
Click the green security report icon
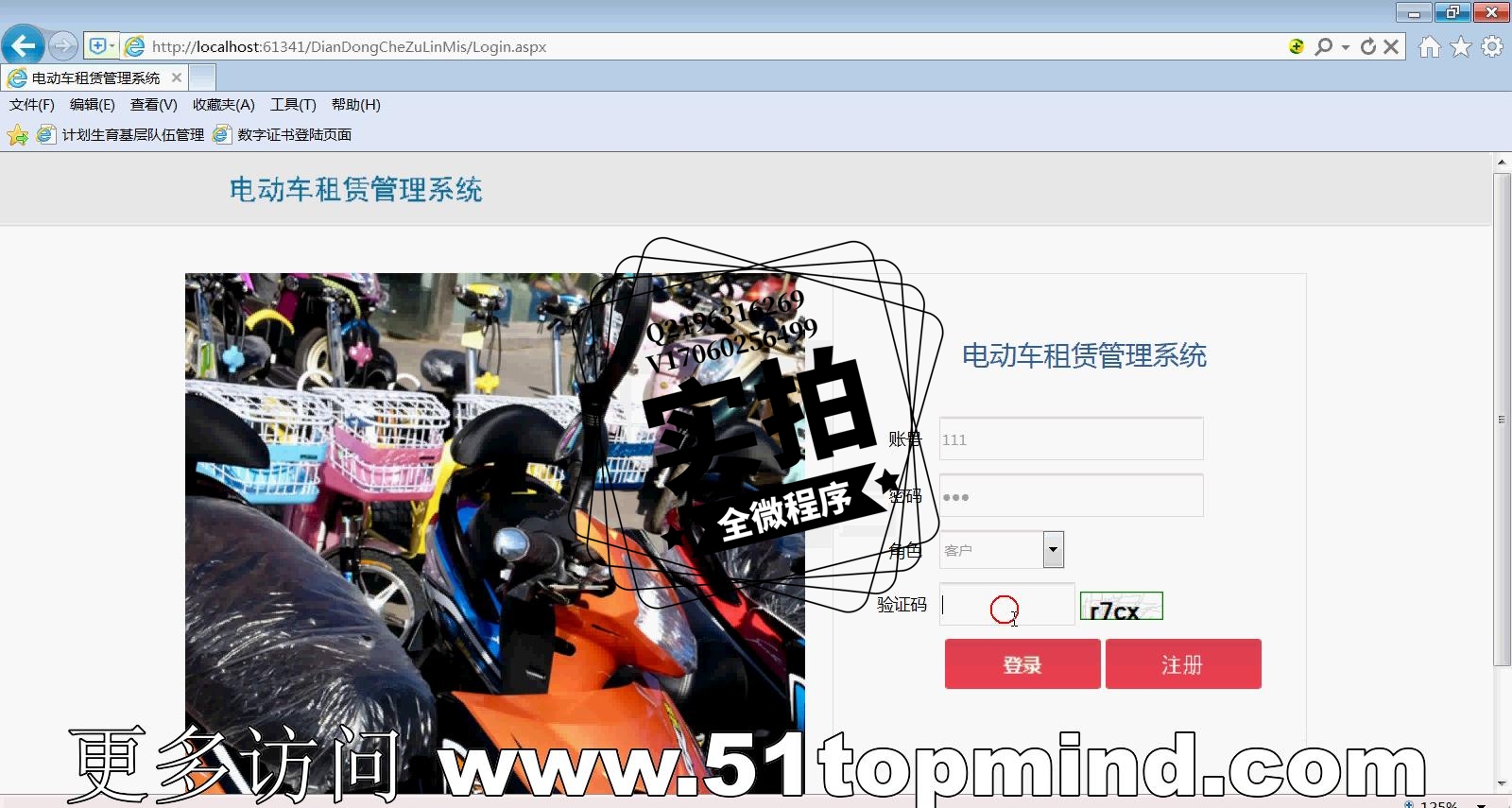1297,46
